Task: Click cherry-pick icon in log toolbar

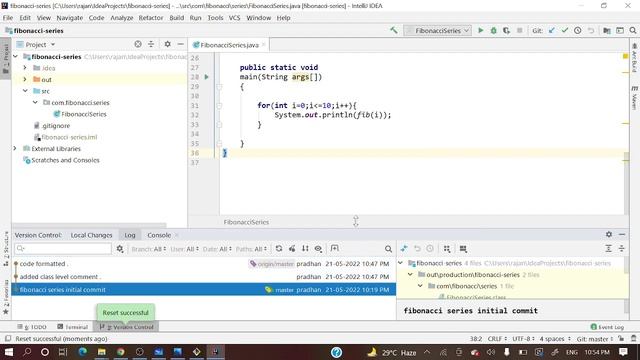Action: [x=292, y=249]
